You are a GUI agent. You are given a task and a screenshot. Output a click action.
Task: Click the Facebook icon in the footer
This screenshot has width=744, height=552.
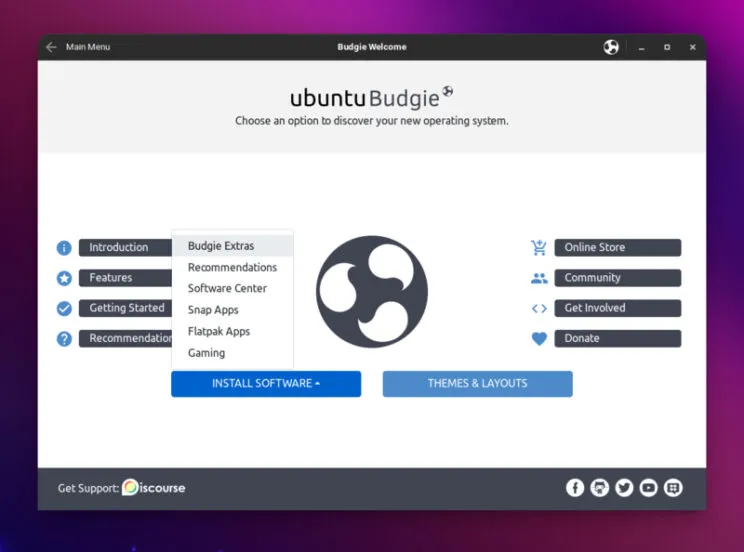[x=575, y=488]
